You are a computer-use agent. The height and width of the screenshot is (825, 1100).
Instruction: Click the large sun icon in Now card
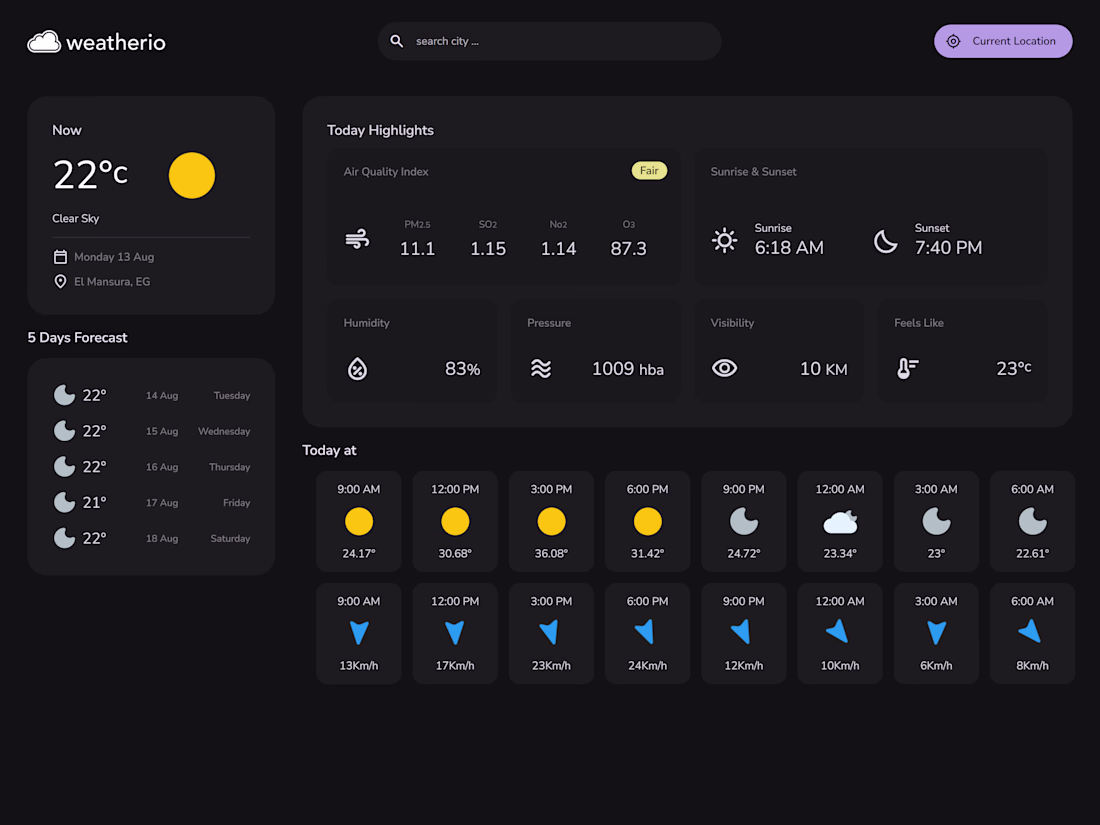(192, 175)
